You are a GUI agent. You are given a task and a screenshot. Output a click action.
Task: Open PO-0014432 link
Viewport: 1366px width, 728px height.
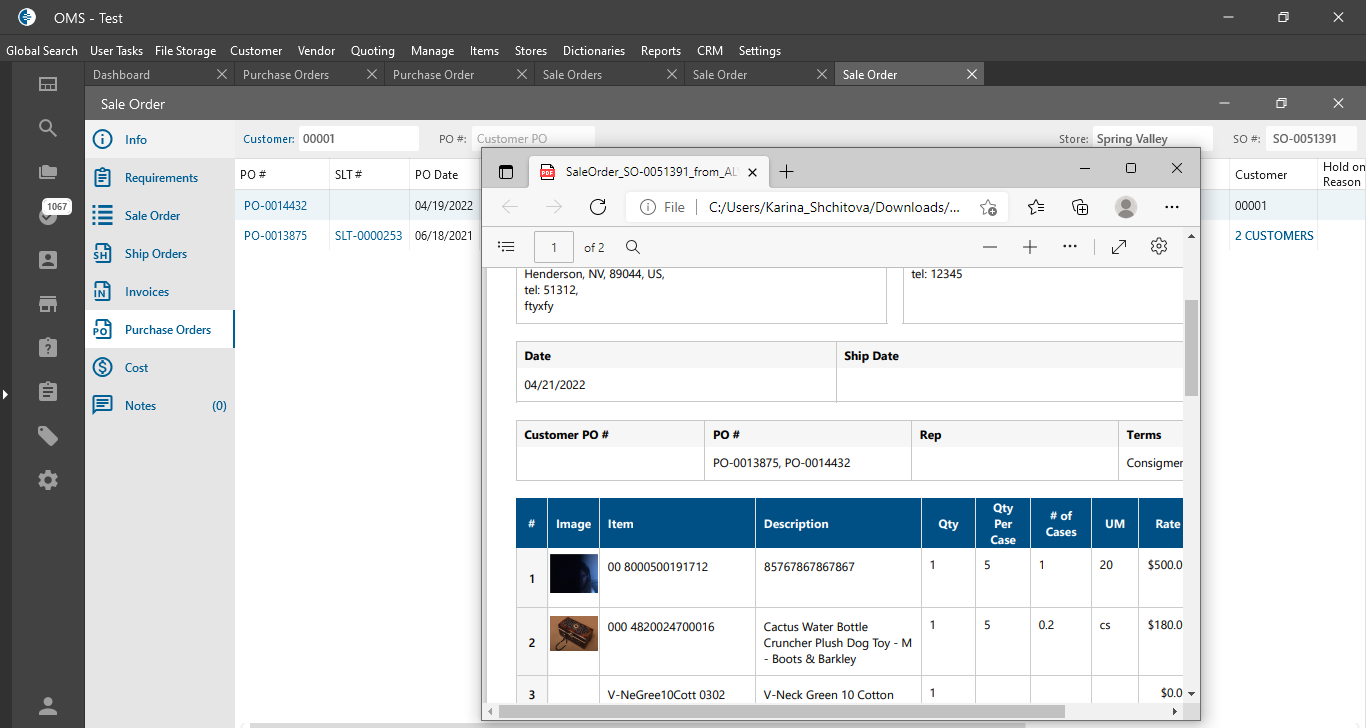275,205
